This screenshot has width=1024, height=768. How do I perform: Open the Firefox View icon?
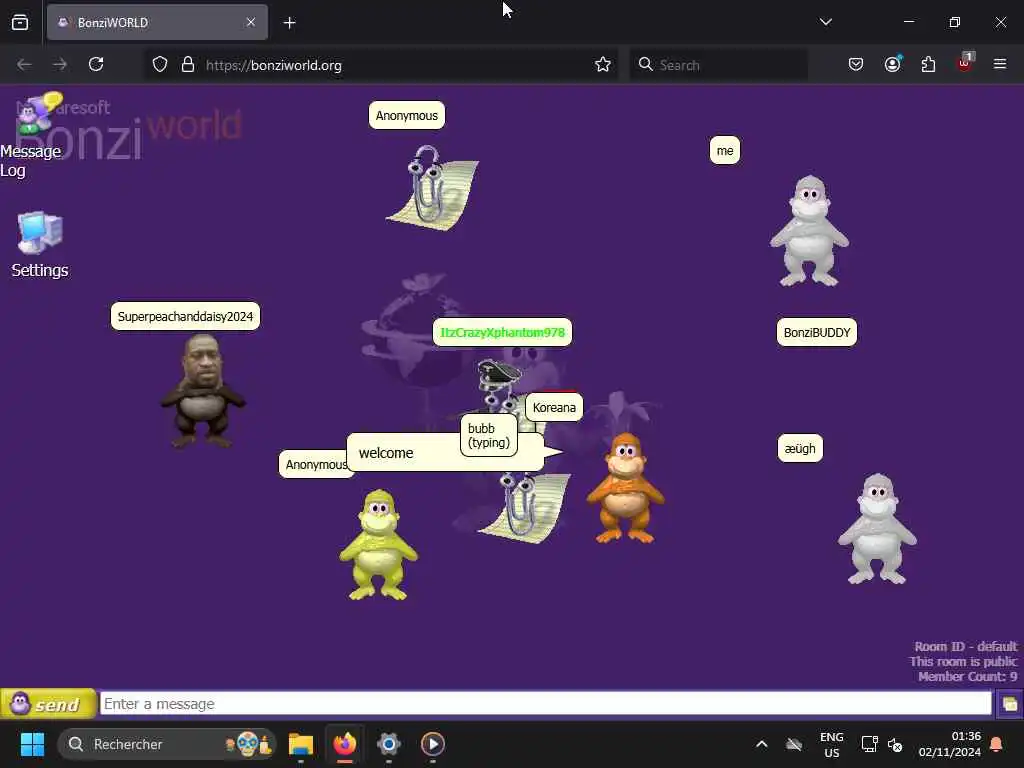[20, 23]
